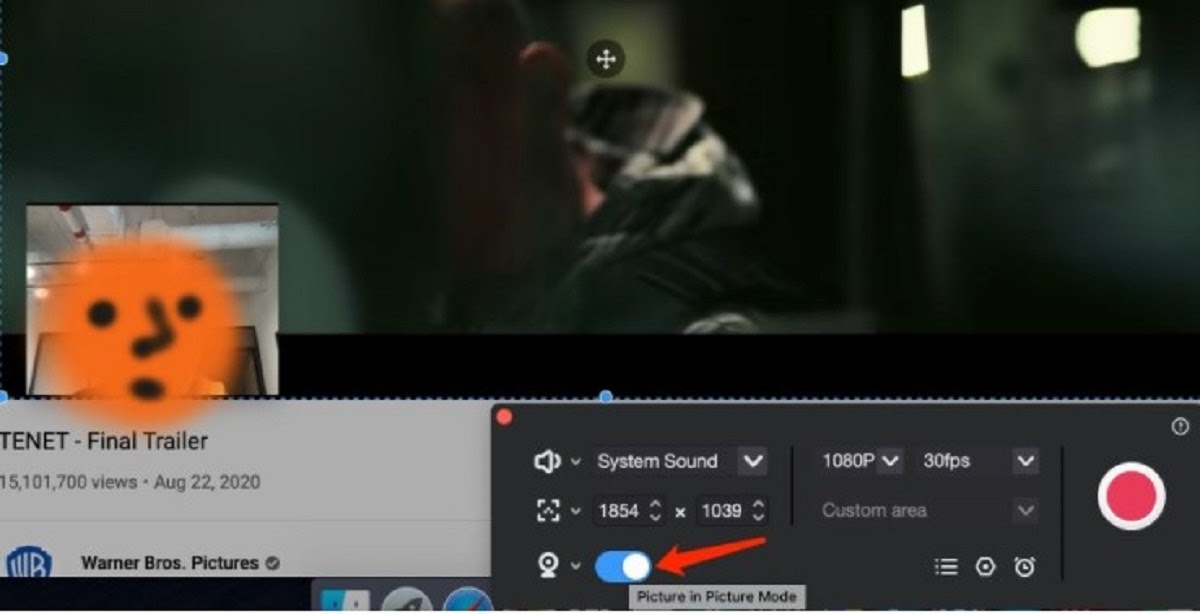1200x614 pixels.
Task: Open the recording list icon
Action: [x=946, y=567]
